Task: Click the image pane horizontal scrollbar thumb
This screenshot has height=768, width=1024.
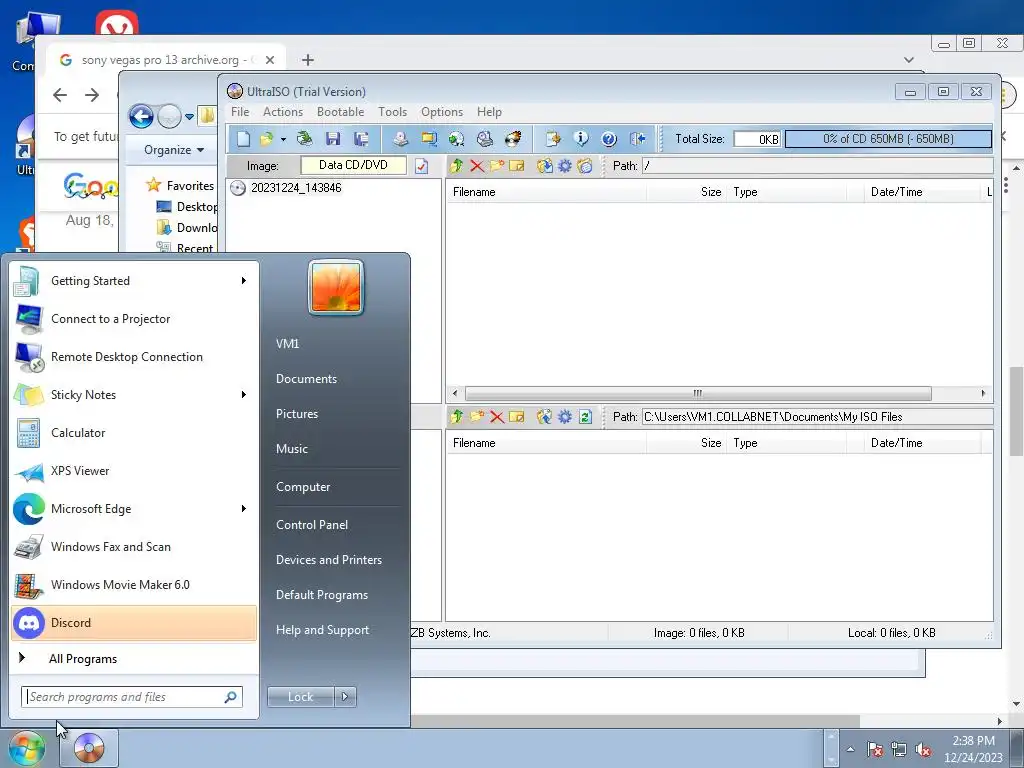Action: pyautogui.click(x=697, y=394)
